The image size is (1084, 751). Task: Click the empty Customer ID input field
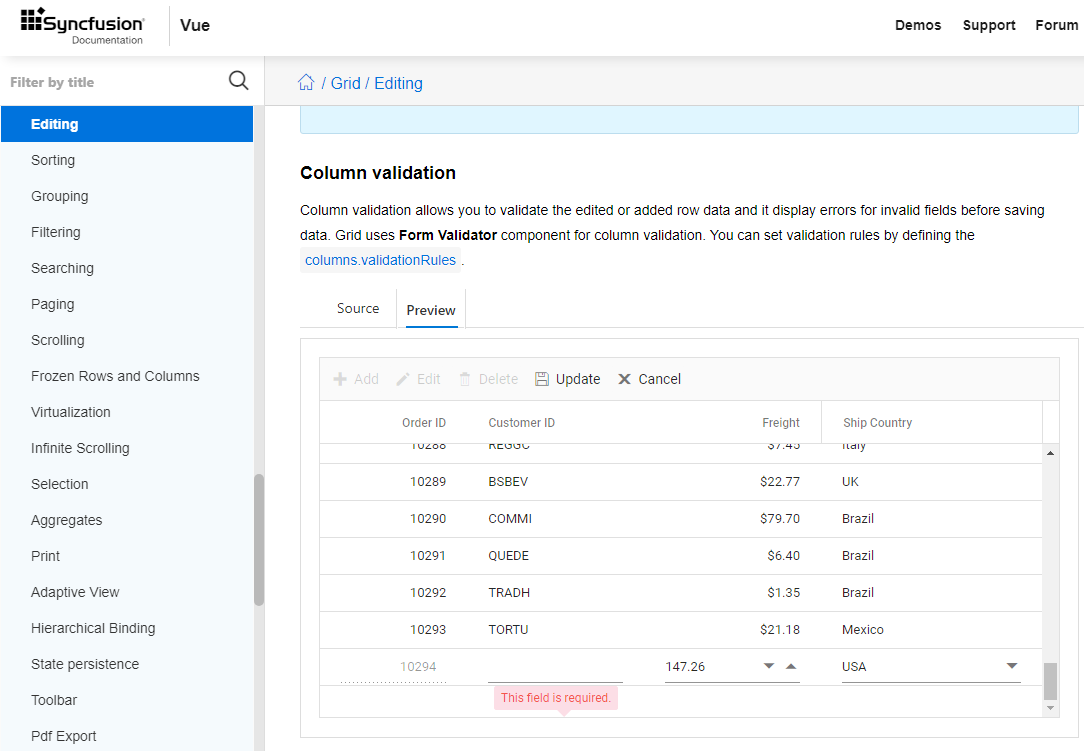(555, 667)
